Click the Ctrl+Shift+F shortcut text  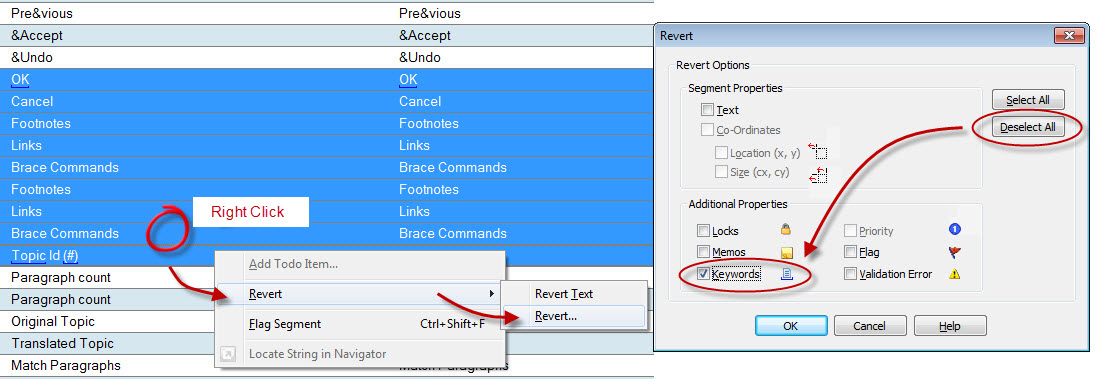pyautogui.click(x=453, y=324)
